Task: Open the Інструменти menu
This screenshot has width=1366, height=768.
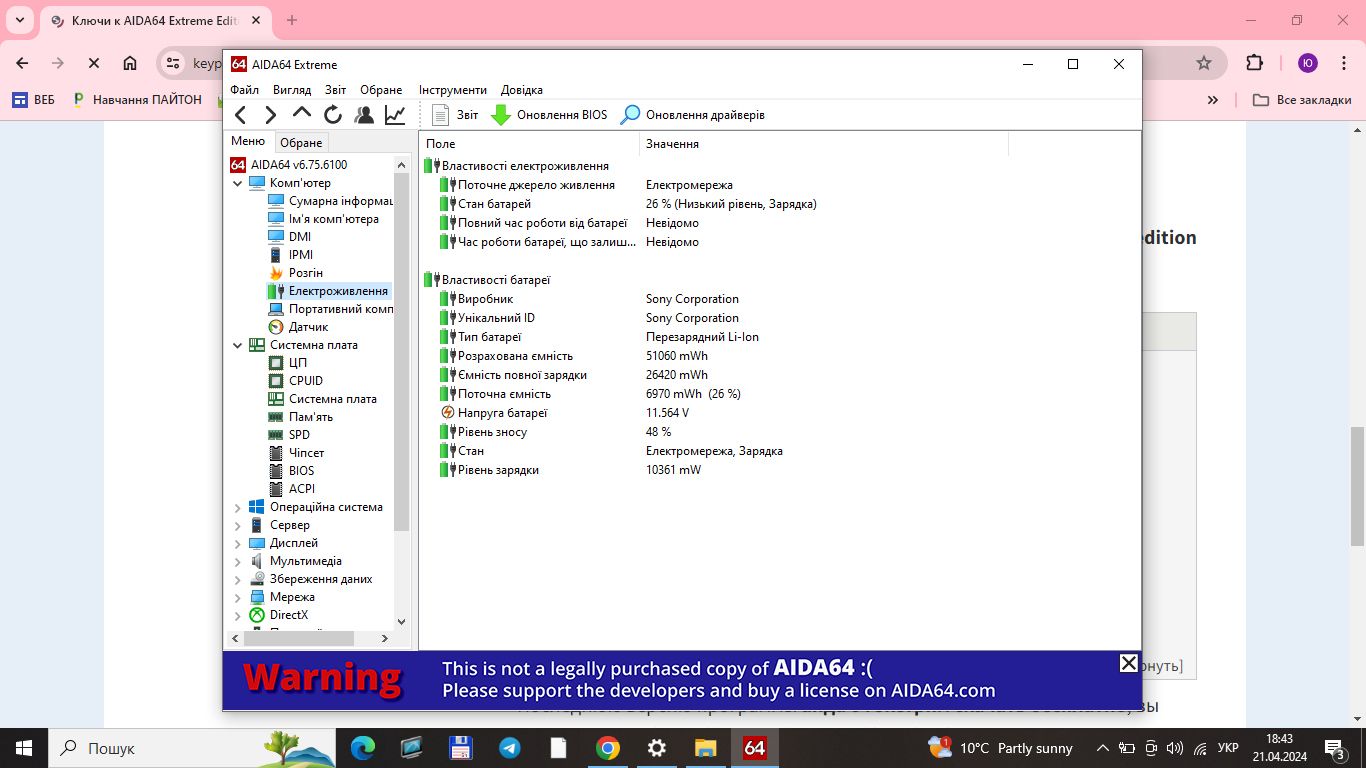Action: 453,90
